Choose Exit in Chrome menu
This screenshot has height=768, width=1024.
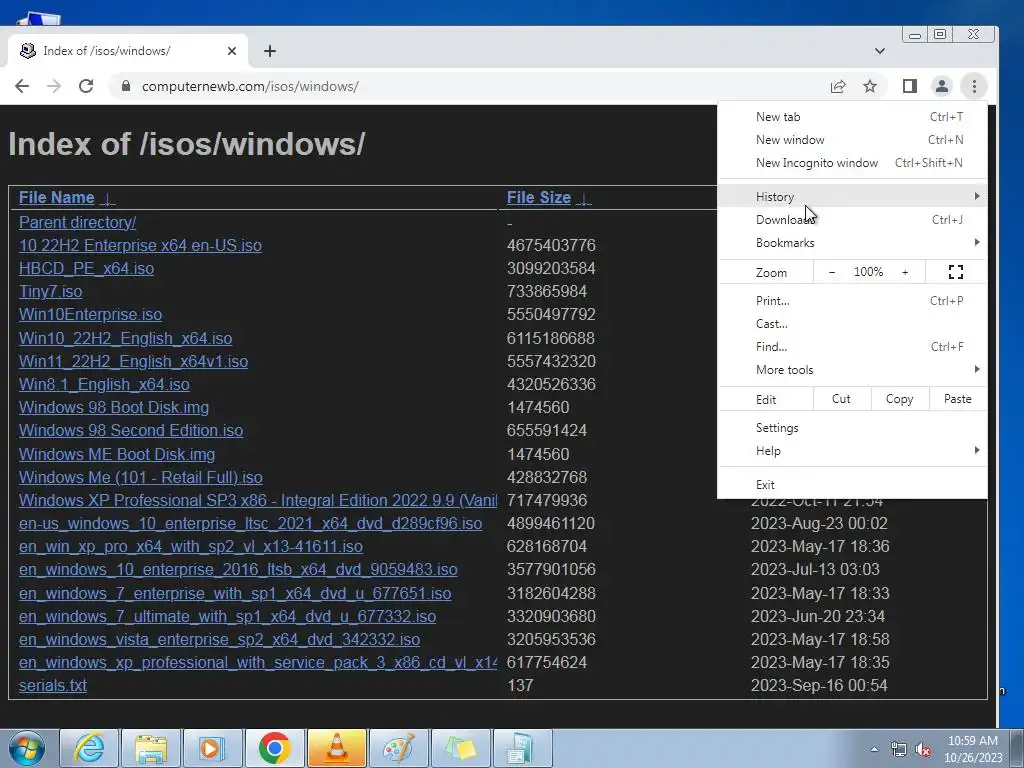(852, 485)
